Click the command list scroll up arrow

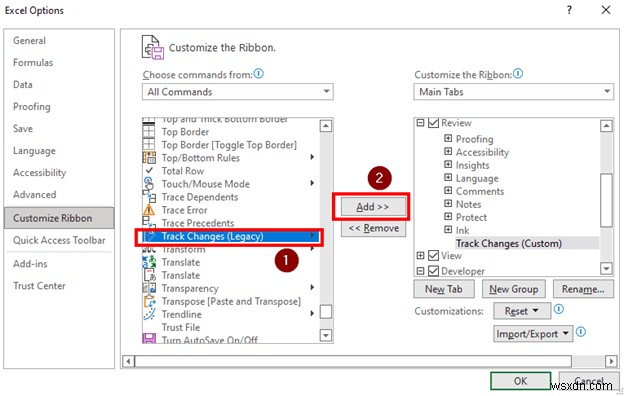pyautogui.click(x=326, y=126)
